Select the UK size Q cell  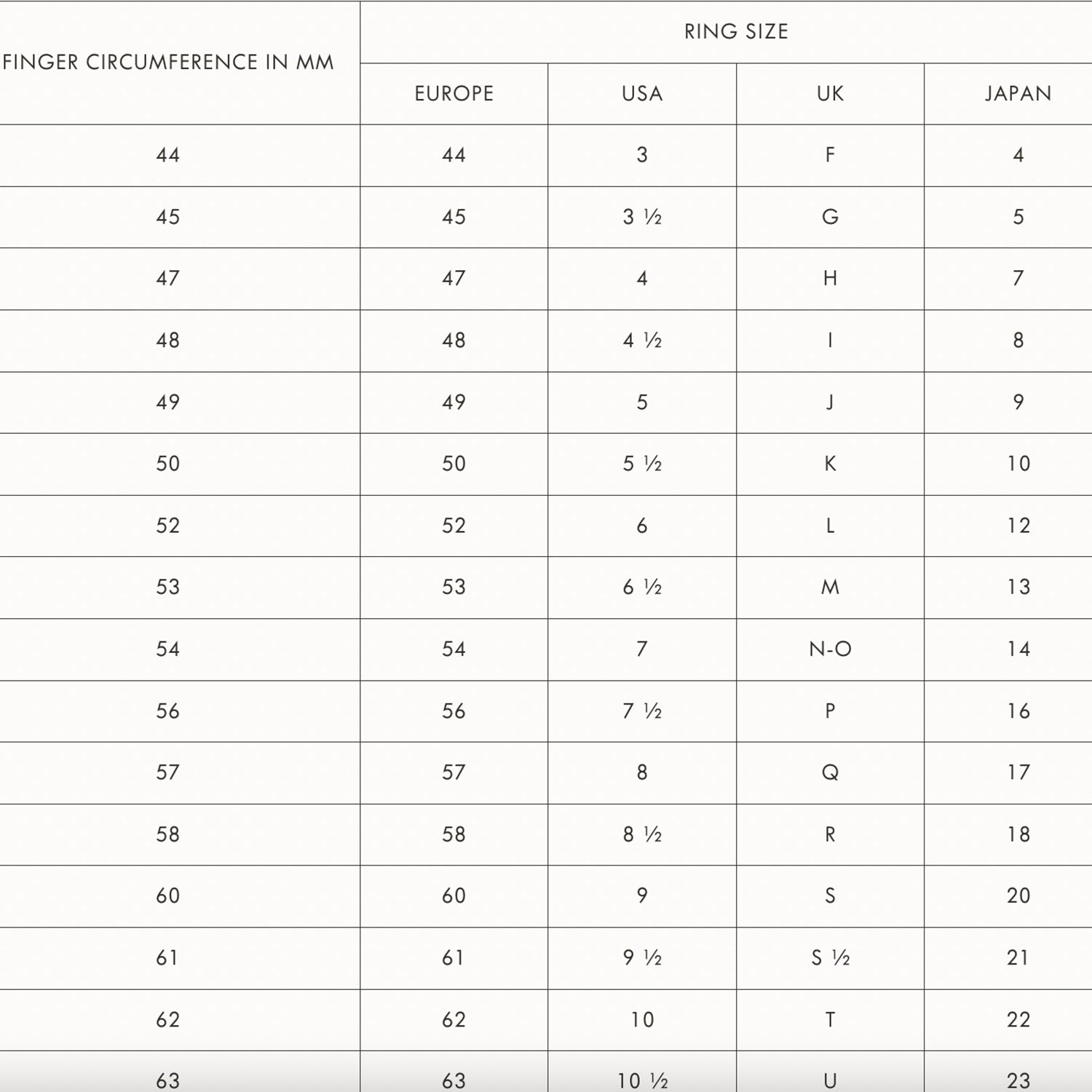[830, 772]
